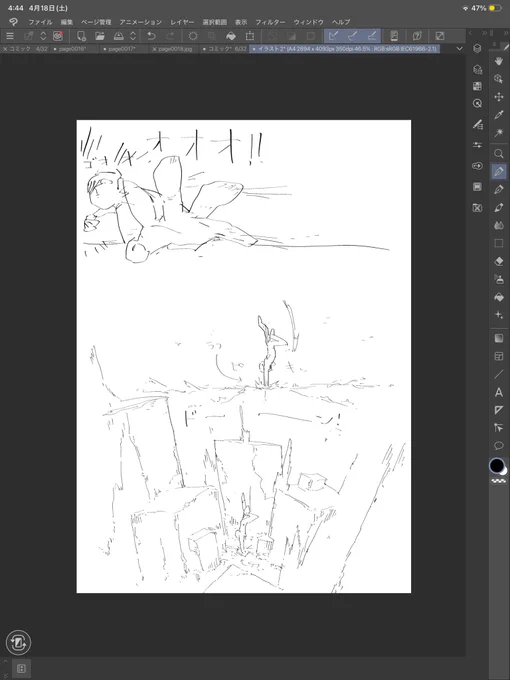Viewport: 510px width, 680px height.
Task: Expand the canvas tab list chevron
Action: click(x=459, y=49)
